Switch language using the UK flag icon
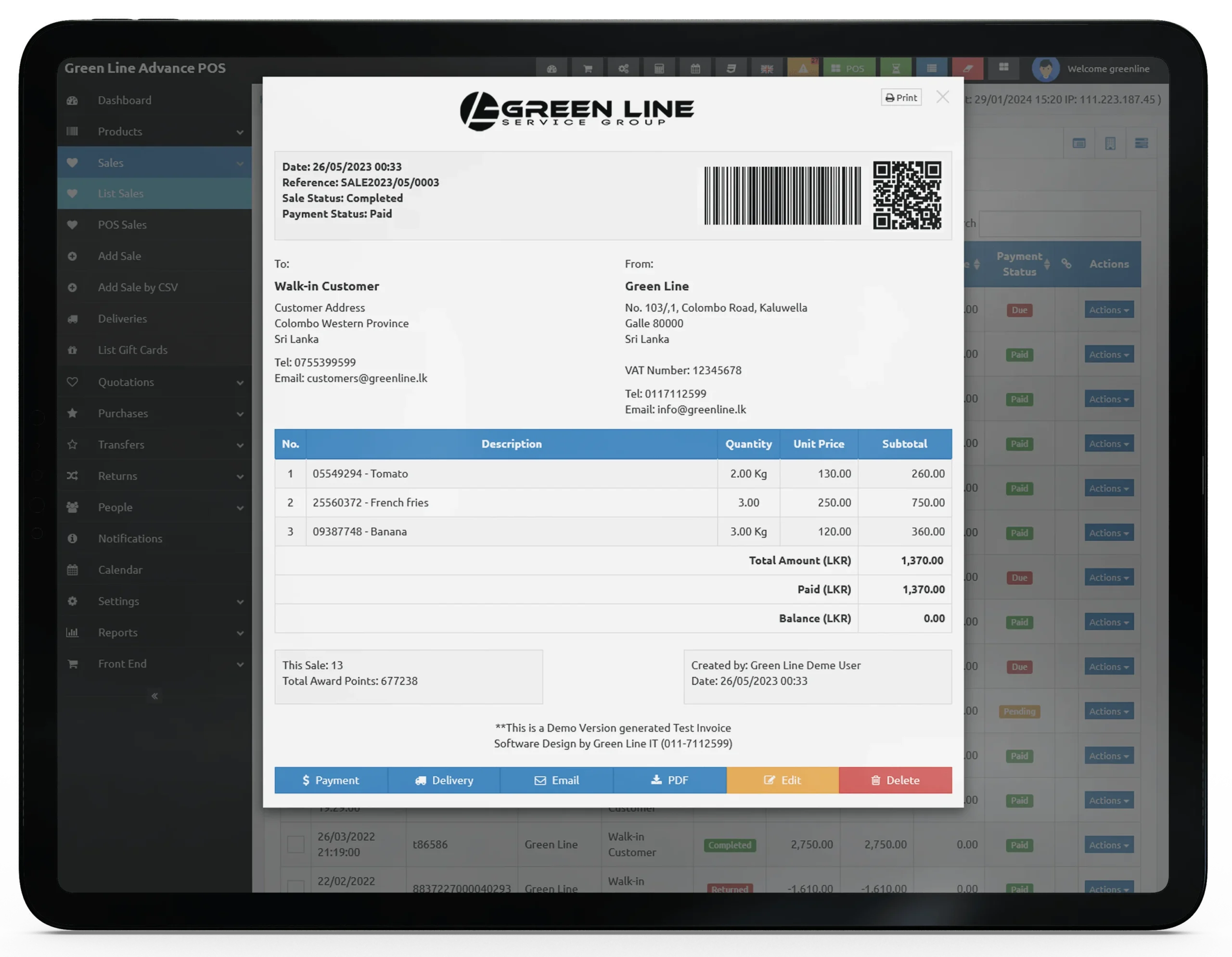This screenshot has height=957, width=1232. 767,68
